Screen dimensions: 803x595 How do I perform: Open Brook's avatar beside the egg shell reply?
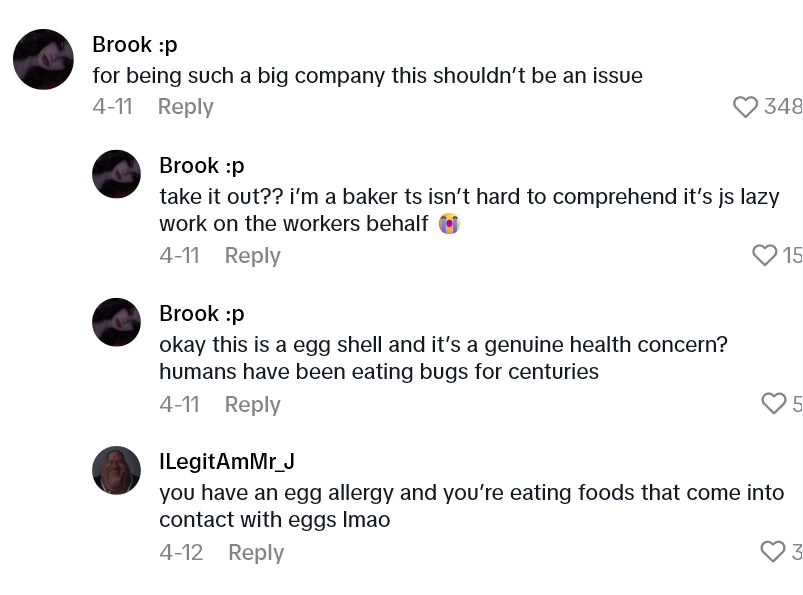pyautogui.click(x=116, y=322)
